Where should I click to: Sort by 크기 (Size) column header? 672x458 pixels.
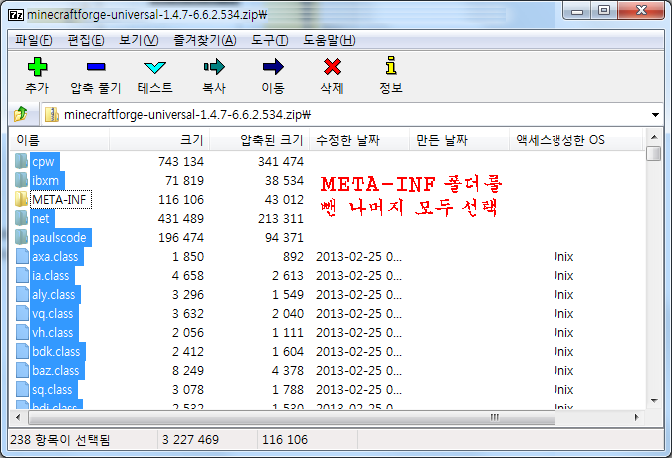159,140
